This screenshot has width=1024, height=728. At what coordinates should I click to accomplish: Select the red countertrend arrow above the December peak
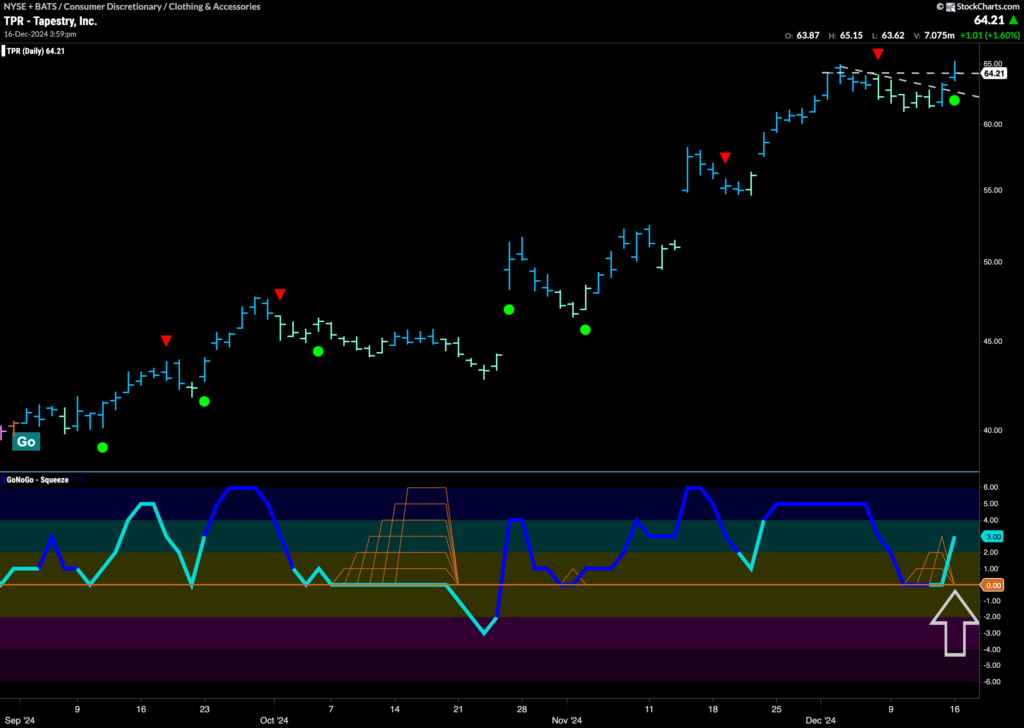pos(878,55)
